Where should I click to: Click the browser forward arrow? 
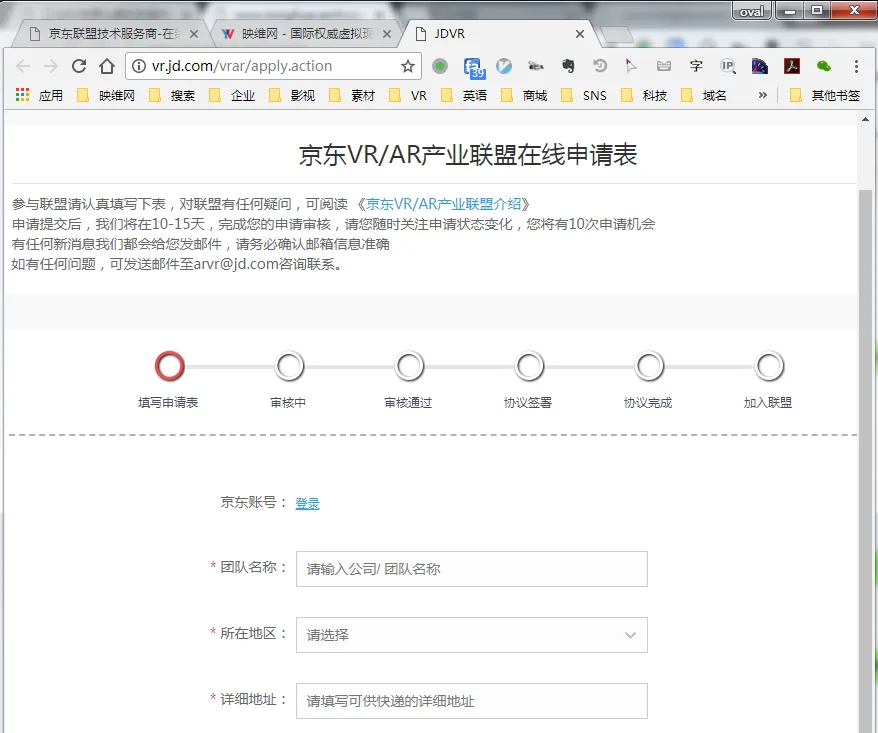[x=51, y=66]
